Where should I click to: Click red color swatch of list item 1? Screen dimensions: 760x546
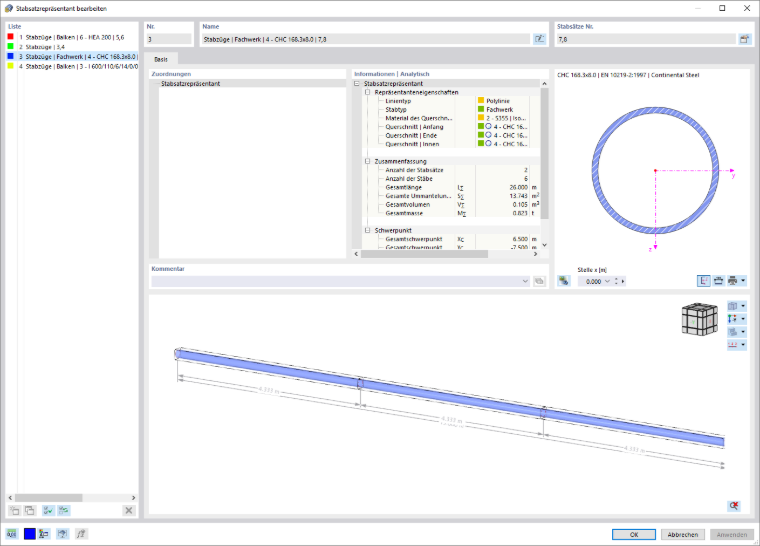pyautogui.click(x=10, y=37)
